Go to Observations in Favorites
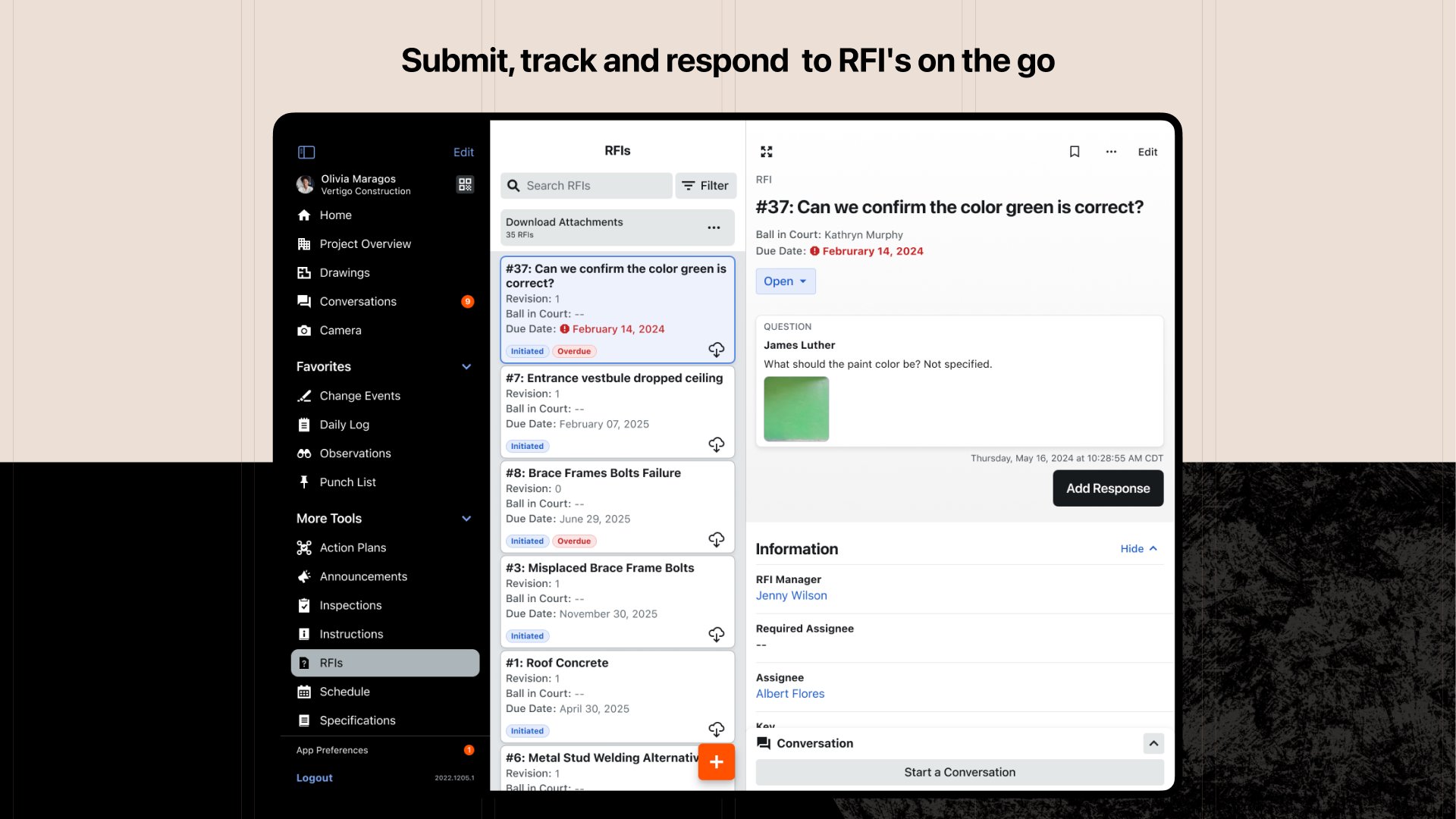Screen dimensions: 1456x819 click(355, 453)
